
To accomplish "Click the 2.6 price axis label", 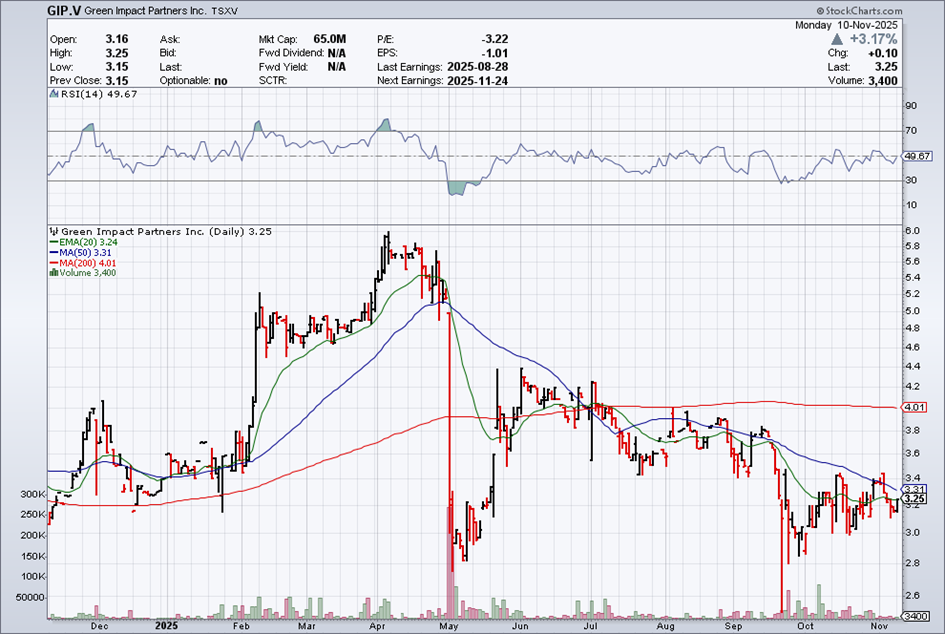I will click(x=912, y=595).
